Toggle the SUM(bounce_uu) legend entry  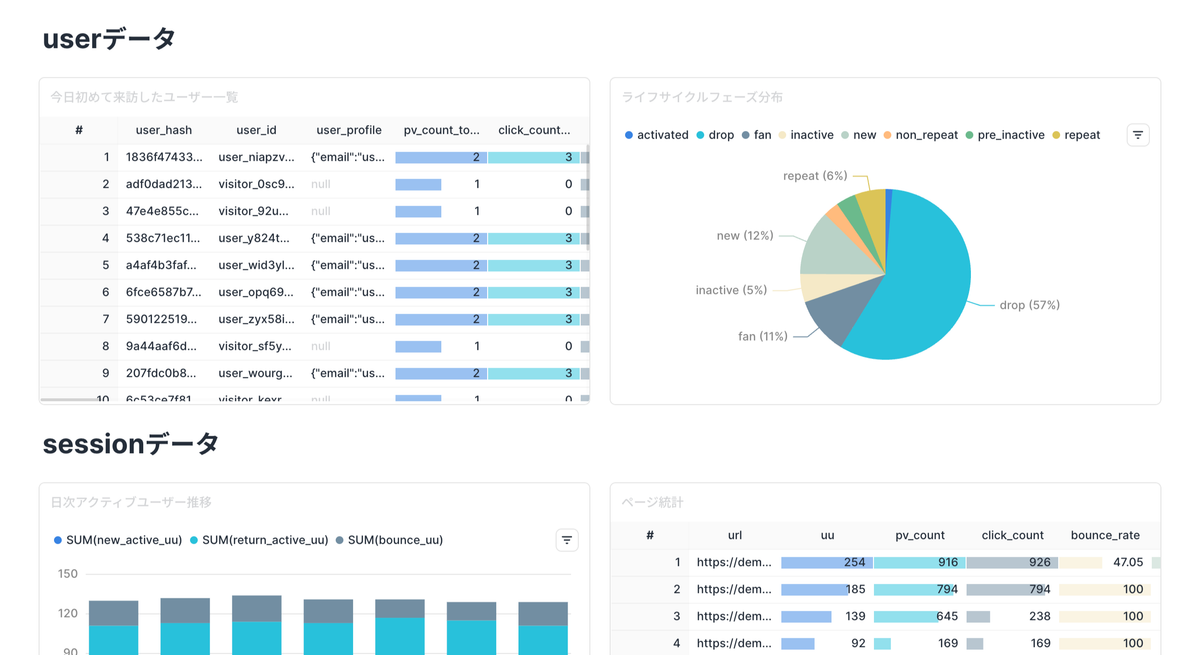click(x=390, y=540)
